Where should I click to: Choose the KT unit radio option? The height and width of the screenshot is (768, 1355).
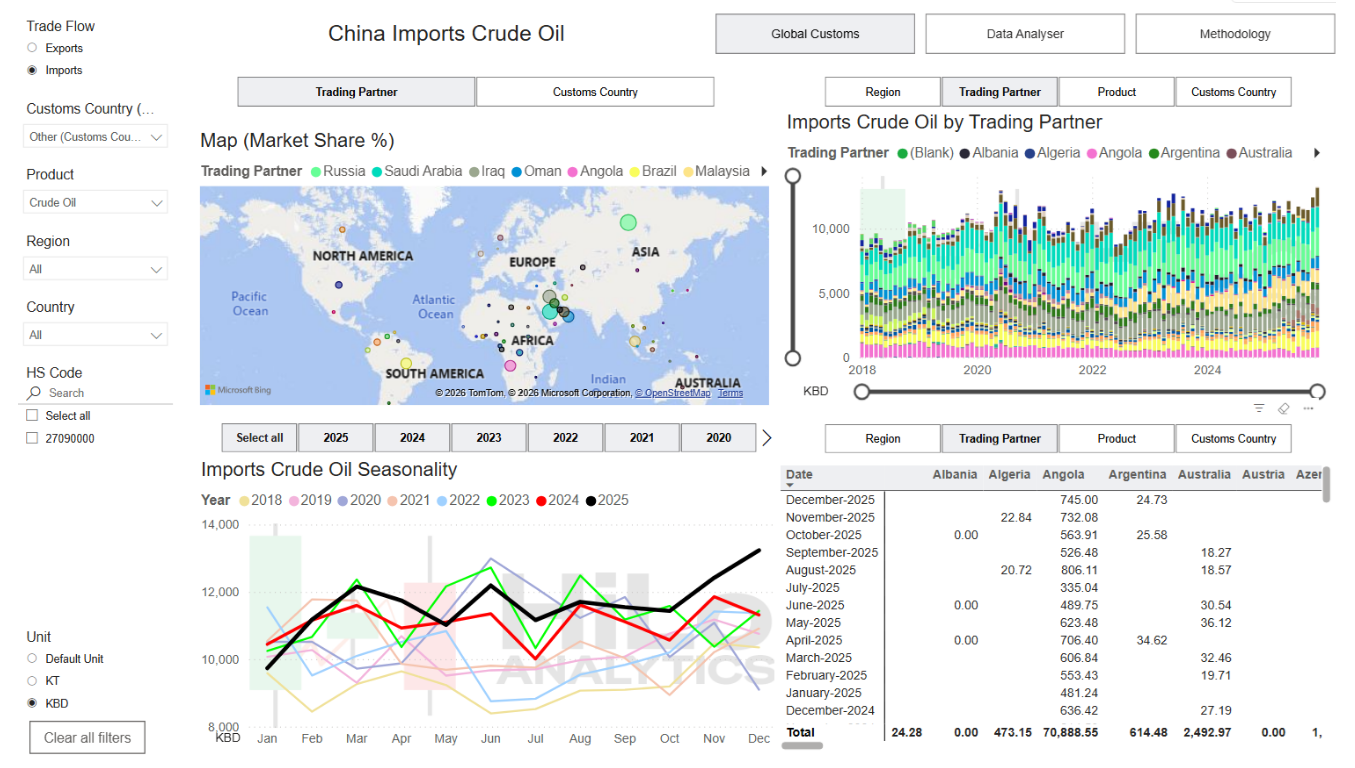click(32, 681)
